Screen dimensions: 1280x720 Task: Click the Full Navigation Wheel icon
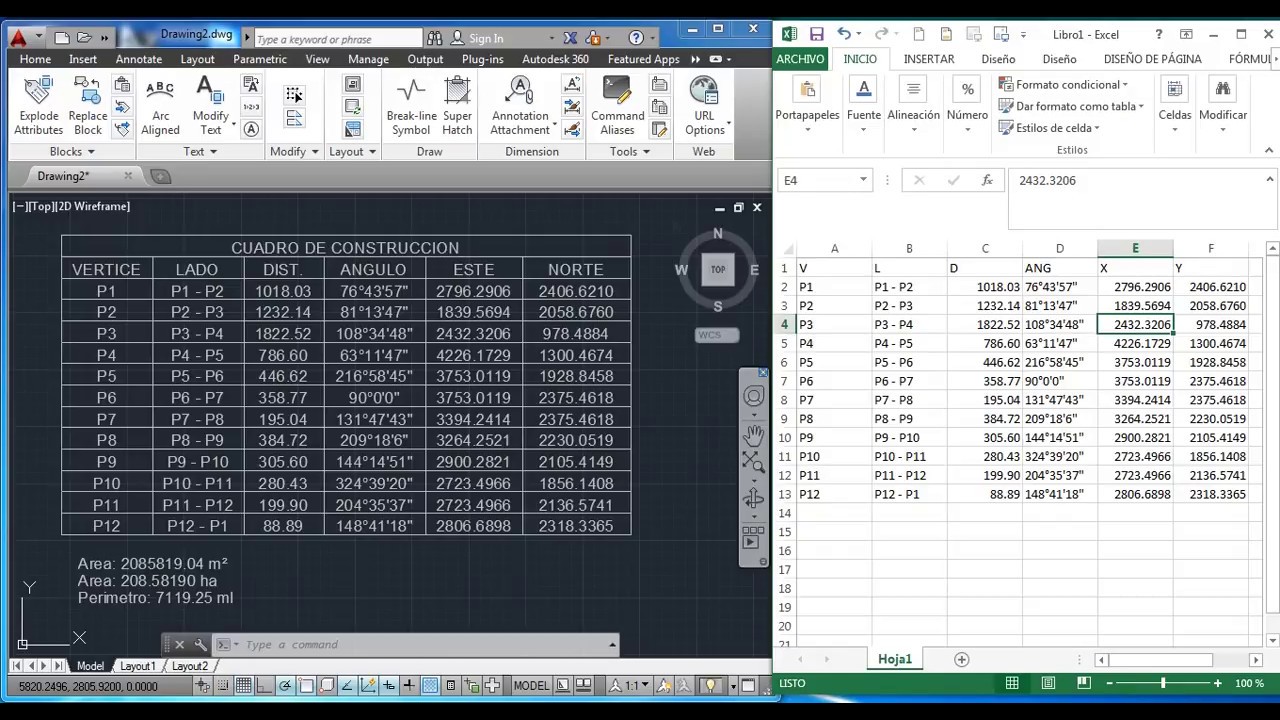(x=753, y=396)
